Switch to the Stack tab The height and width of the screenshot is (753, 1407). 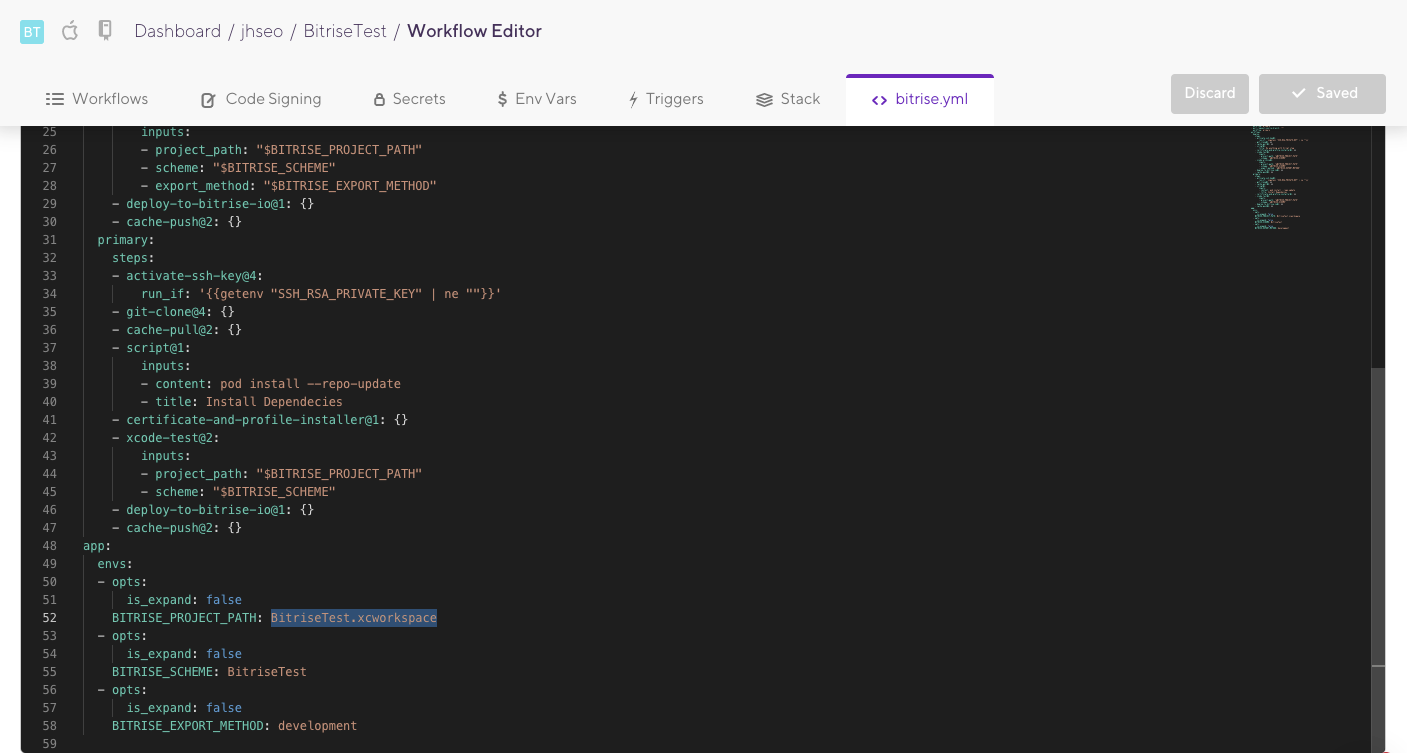(788, 99)
